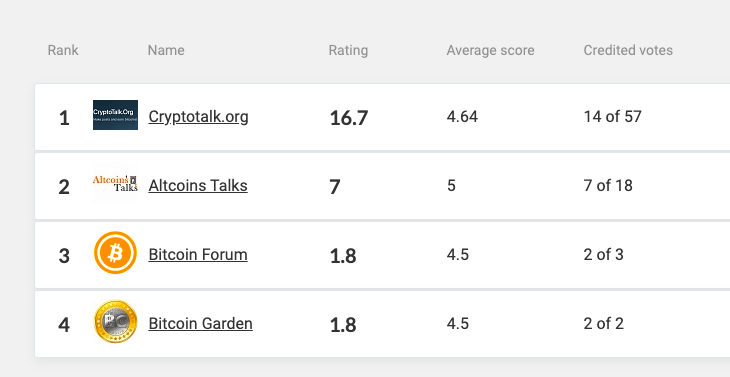
Task: Click the rank number 3 cell
Action: coord(64,256)
